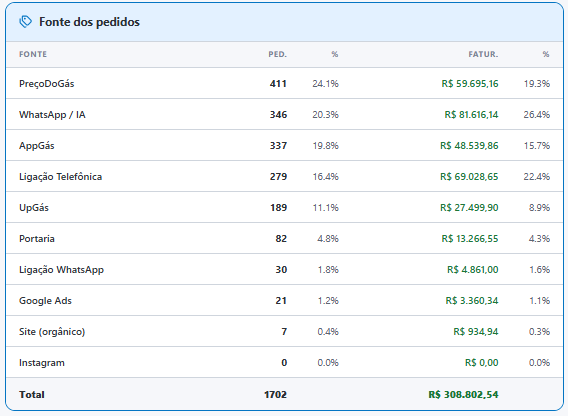The width and height of the screenshot is (568, 416).
Task: Click the R$ 48.539,86 revenue
Action: pyautogui.click(x=469, y=146)
